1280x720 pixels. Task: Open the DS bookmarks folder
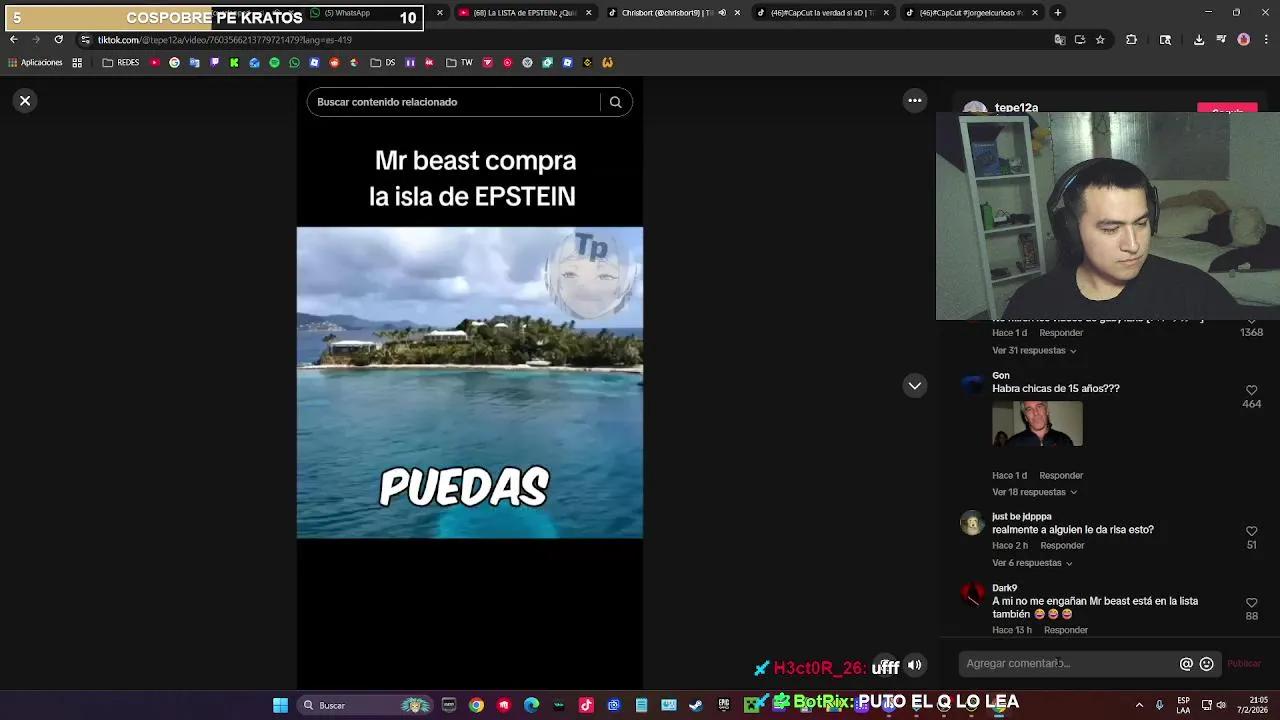coord(383,63)
